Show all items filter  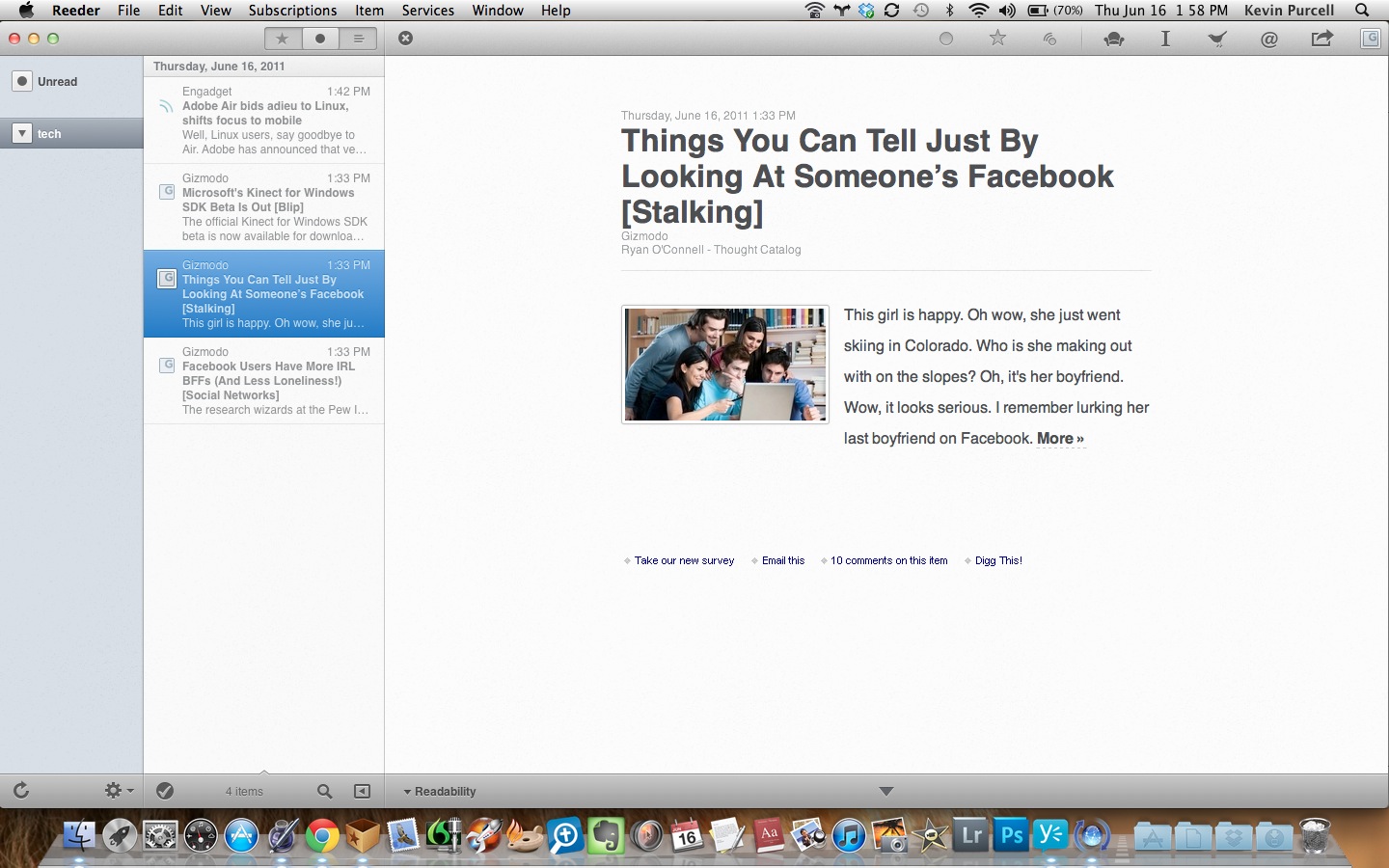(x=358, y=39)
